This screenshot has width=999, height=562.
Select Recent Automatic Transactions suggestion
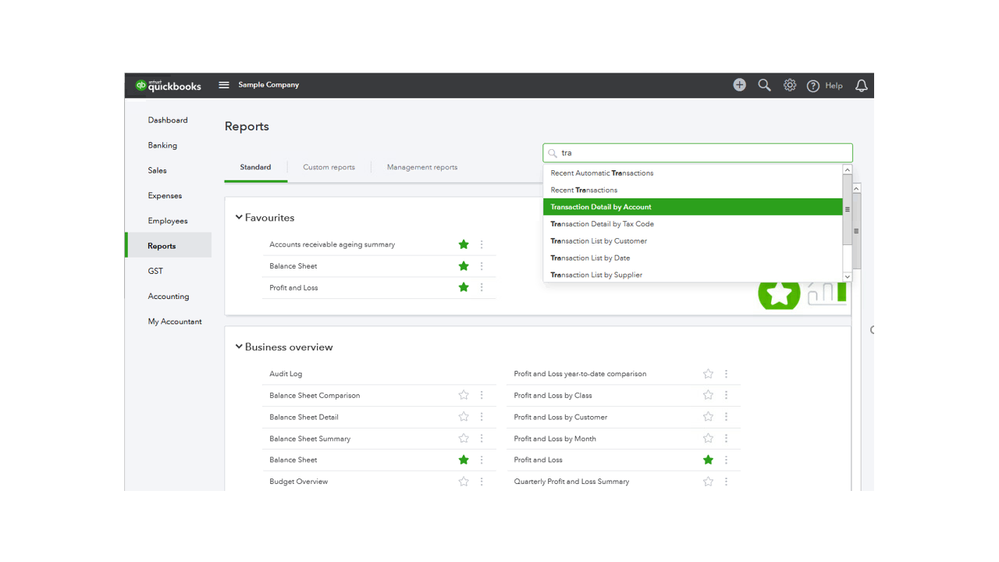pyautogui.click(x=693, y=173)
